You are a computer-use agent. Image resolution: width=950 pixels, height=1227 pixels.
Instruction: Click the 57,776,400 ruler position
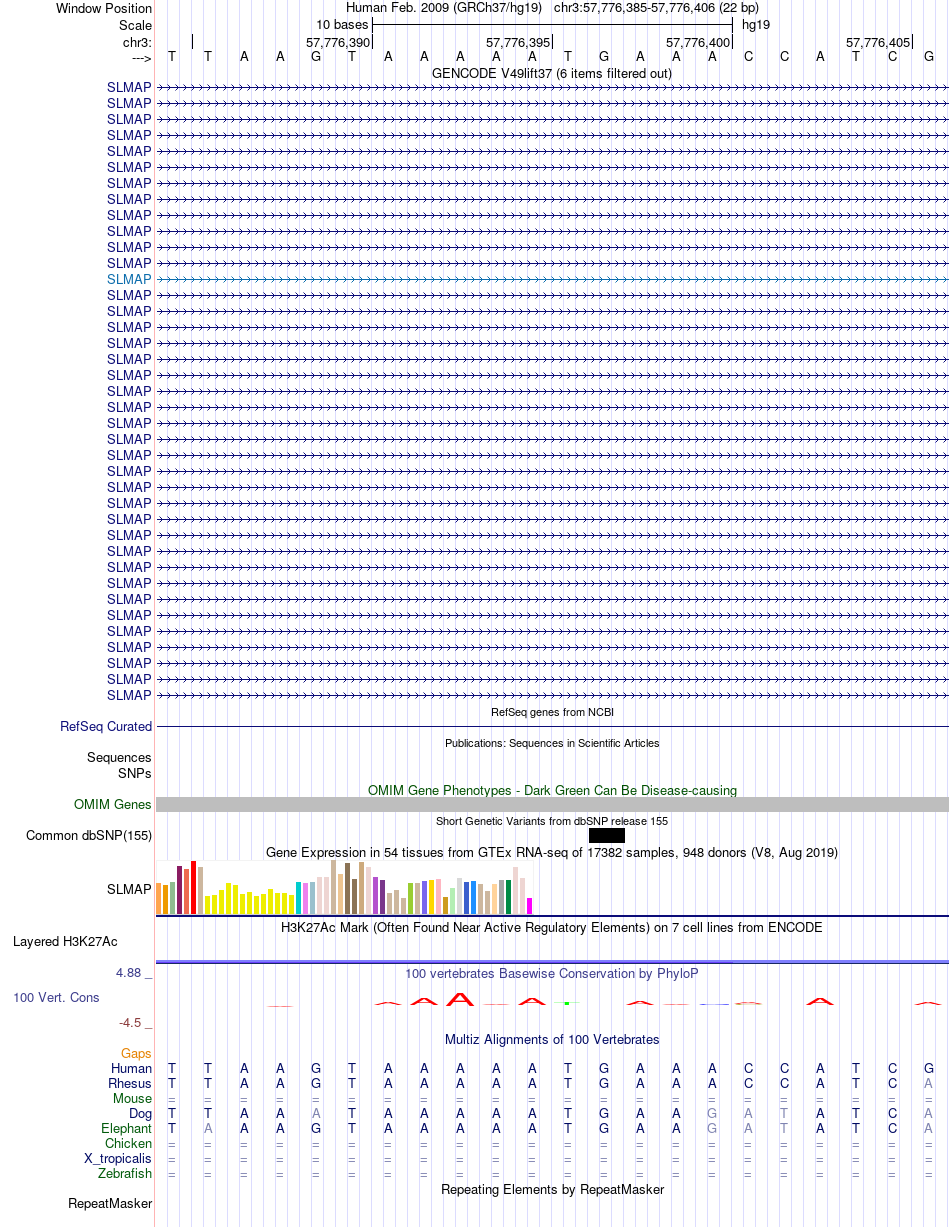(698, 43)
